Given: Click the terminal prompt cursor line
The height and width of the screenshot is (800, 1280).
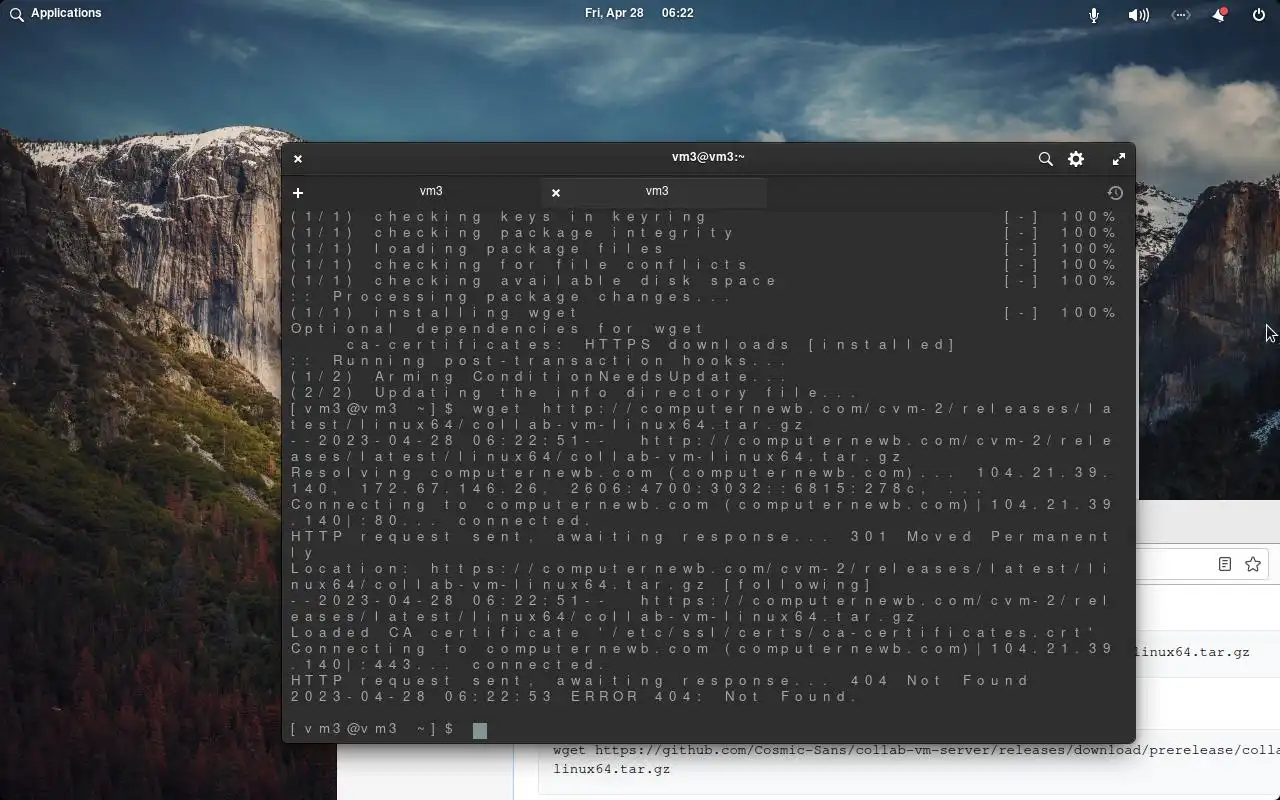Looking at the screenshot, I should pyautogui.click(x=388, y=729).
